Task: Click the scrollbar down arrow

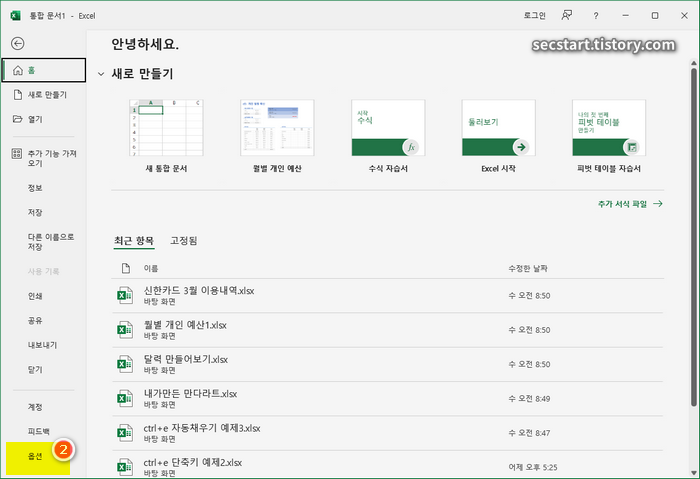Action: point(694,472)
